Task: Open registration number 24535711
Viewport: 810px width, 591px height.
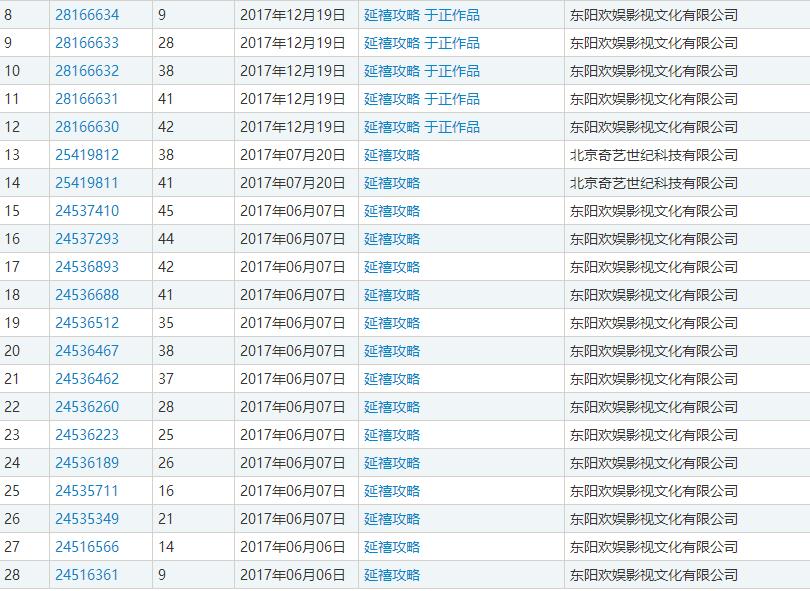Action: (x=87, y=491)
